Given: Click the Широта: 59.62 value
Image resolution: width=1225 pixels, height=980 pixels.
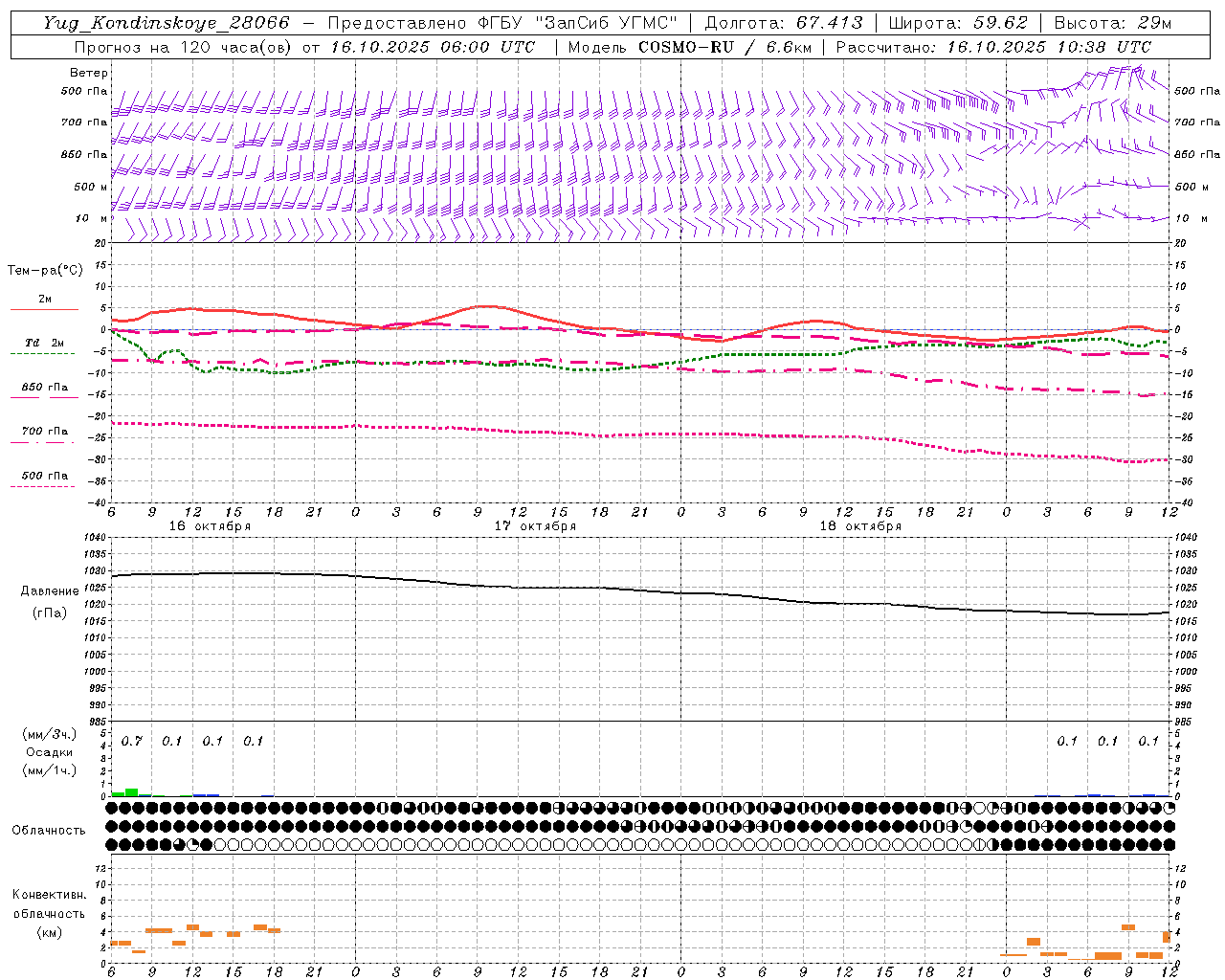Looking at the screenshot, I should click(x=959, y=23).
